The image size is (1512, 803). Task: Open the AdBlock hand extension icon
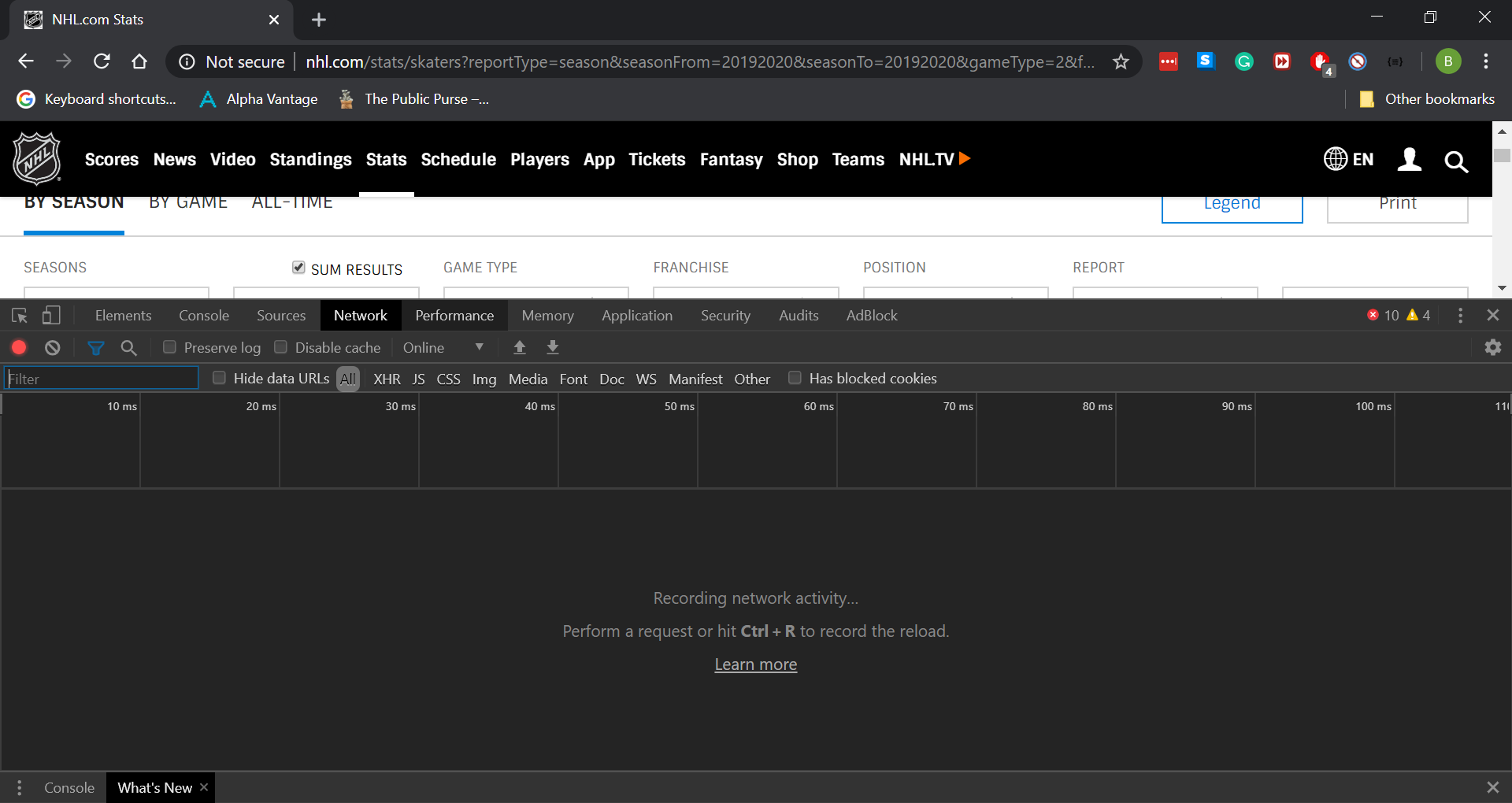(x=1321, y=61)
